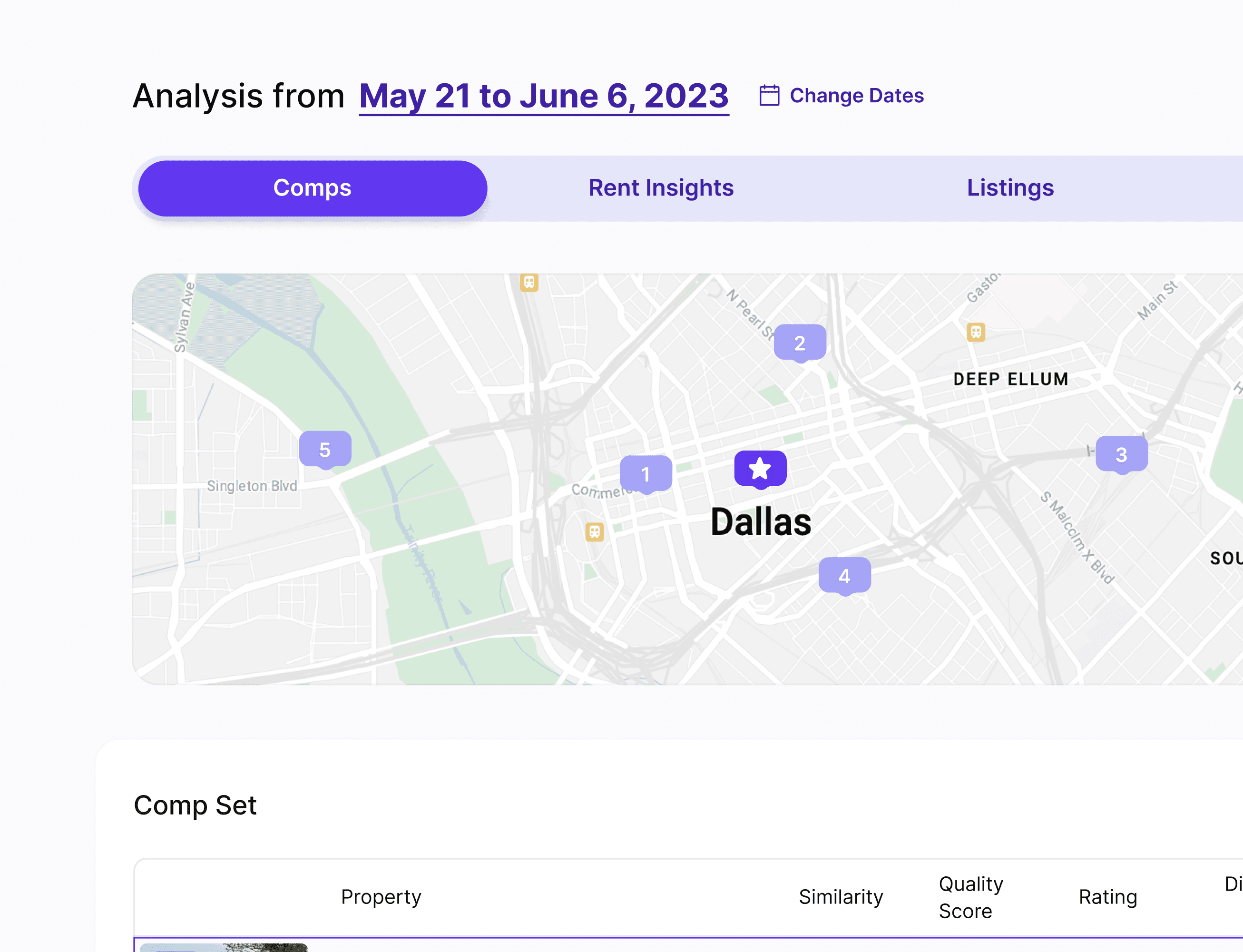This screenshot has width=1243, height=952.
Task: Click the Main St street label
Action: tap(1157, 300)
